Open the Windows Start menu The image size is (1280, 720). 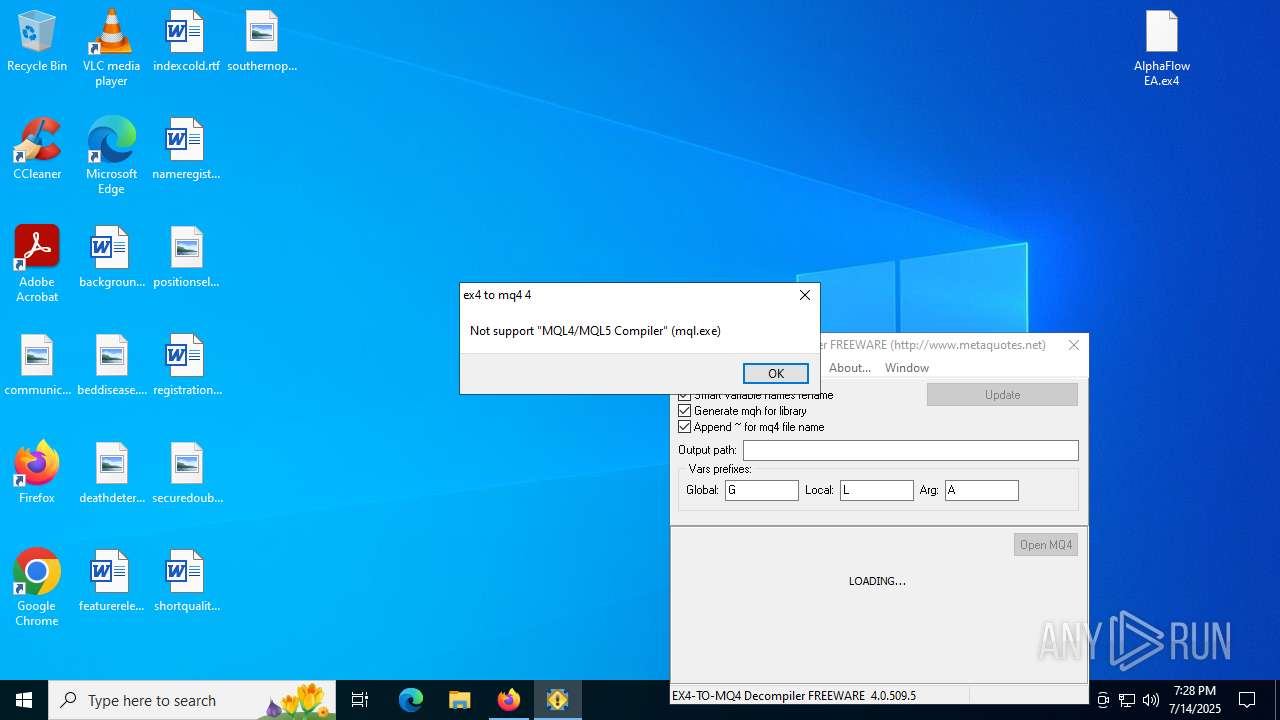24,700
